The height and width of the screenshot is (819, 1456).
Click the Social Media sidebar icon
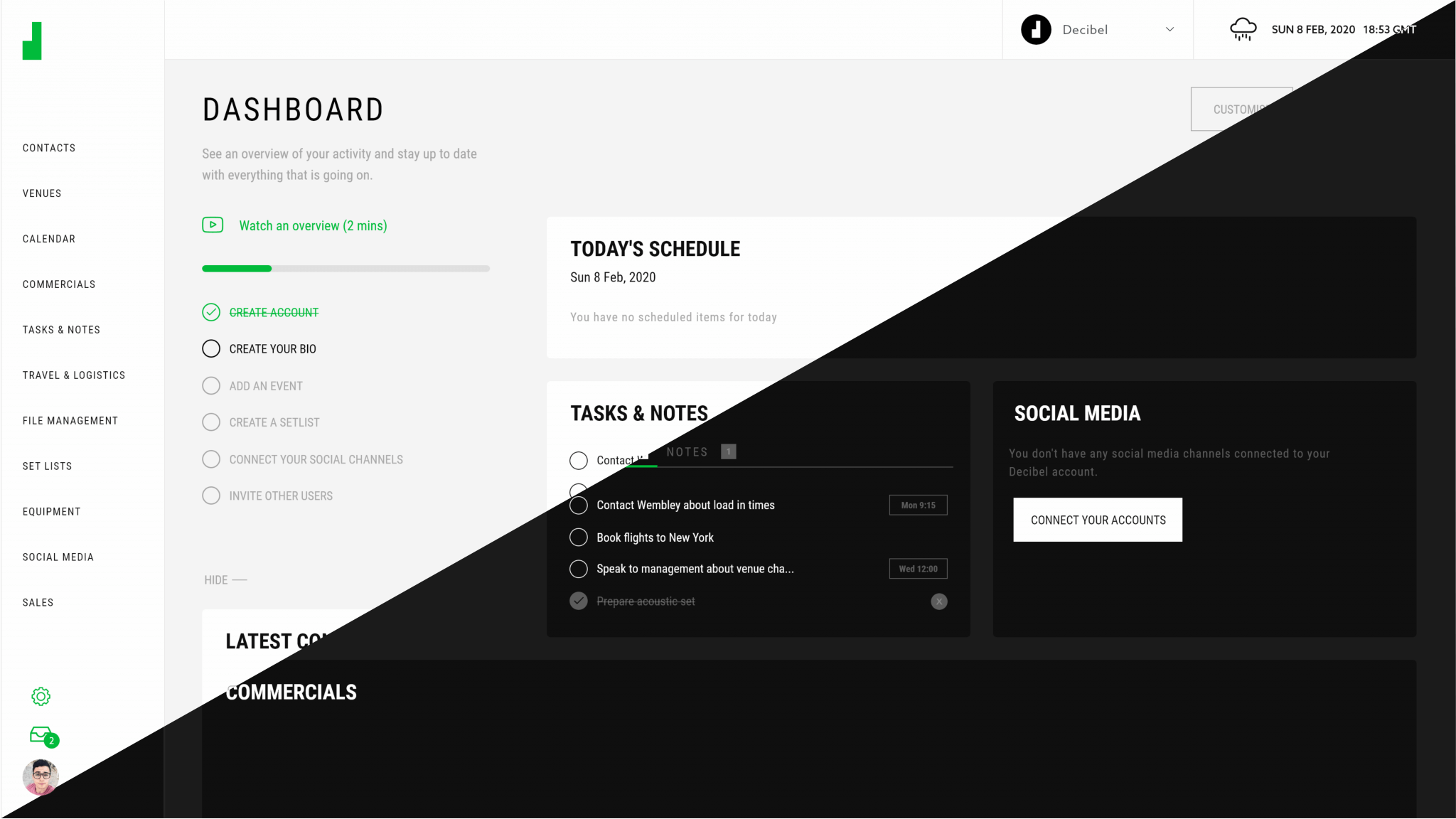pos(58,557)
